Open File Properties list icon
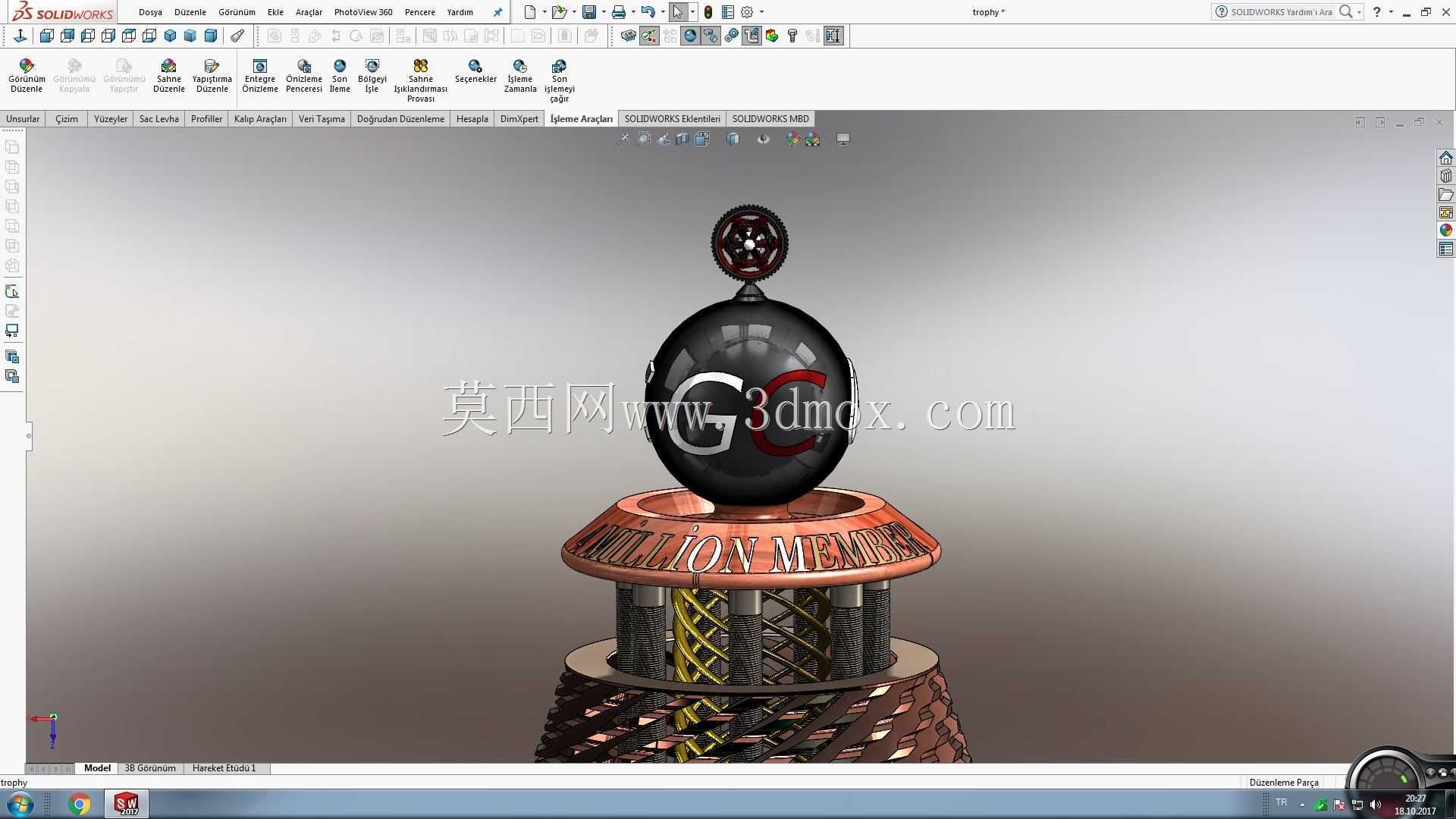Screen dimensions: 1456x819 [728, 12]
